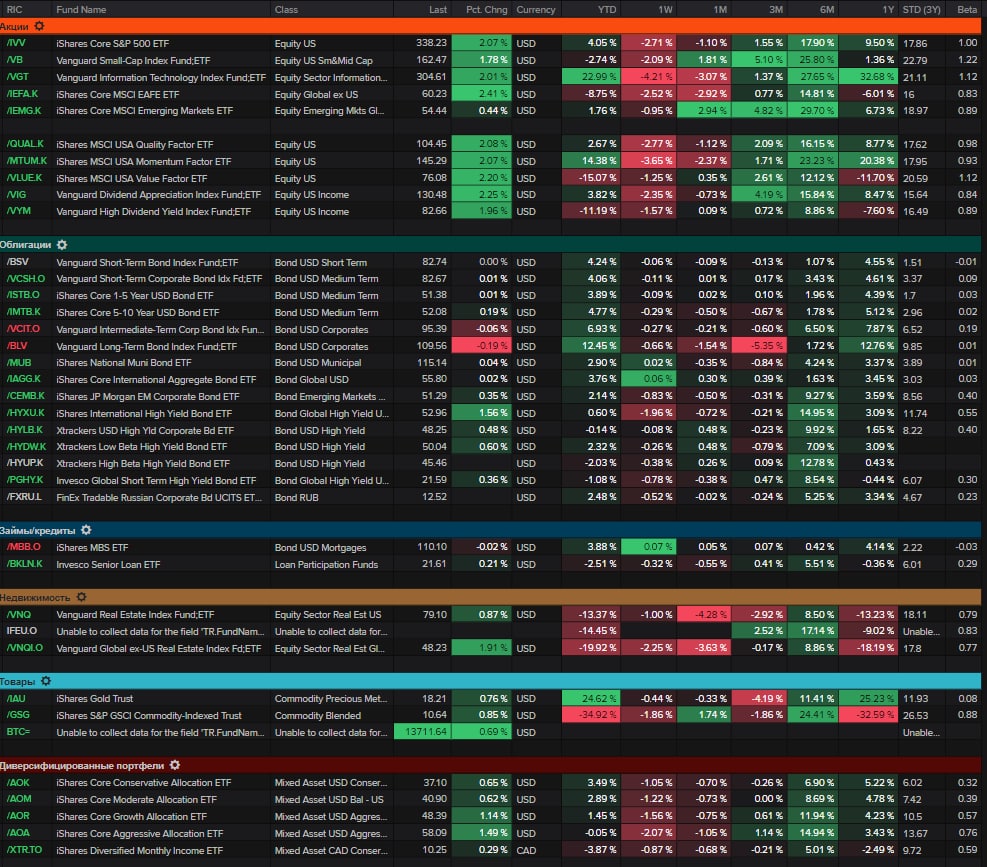
Task: Open the /BLV RIC link
Action: 17,346
